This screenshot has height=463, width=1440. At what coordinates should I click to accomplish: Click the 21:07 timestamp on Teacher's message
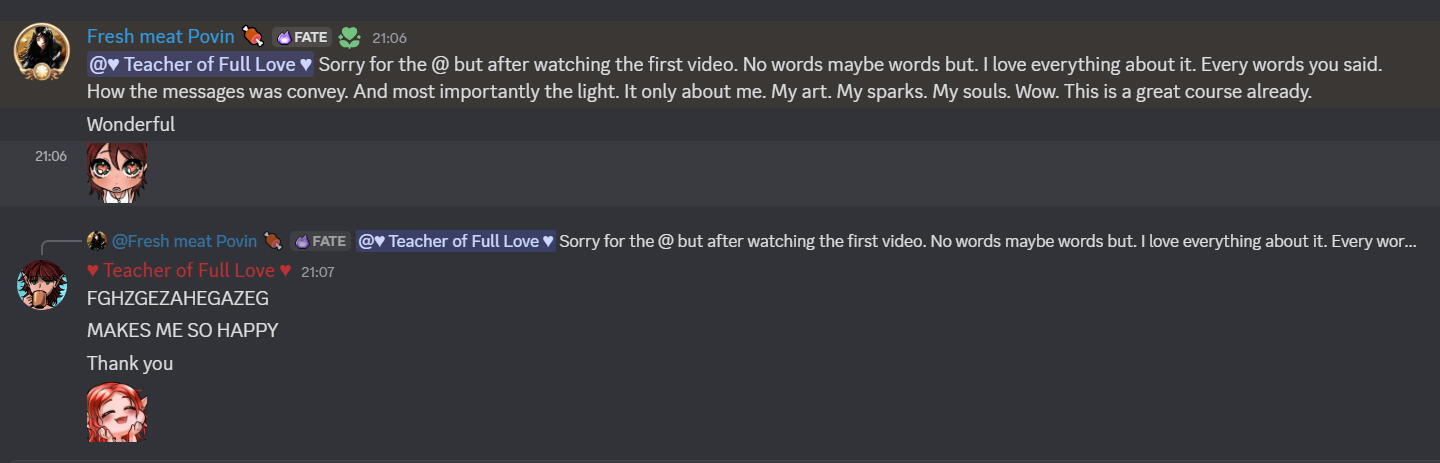click(x=318, y=271)
